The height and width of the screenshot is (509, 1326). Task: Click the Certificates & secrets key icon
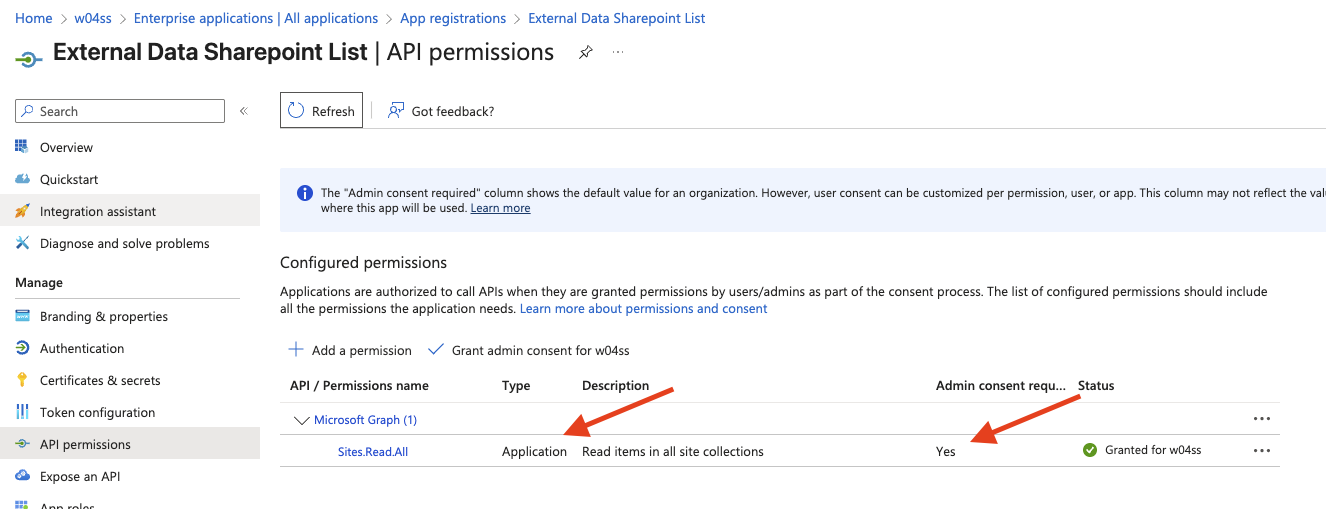click(x=22, y=380)
